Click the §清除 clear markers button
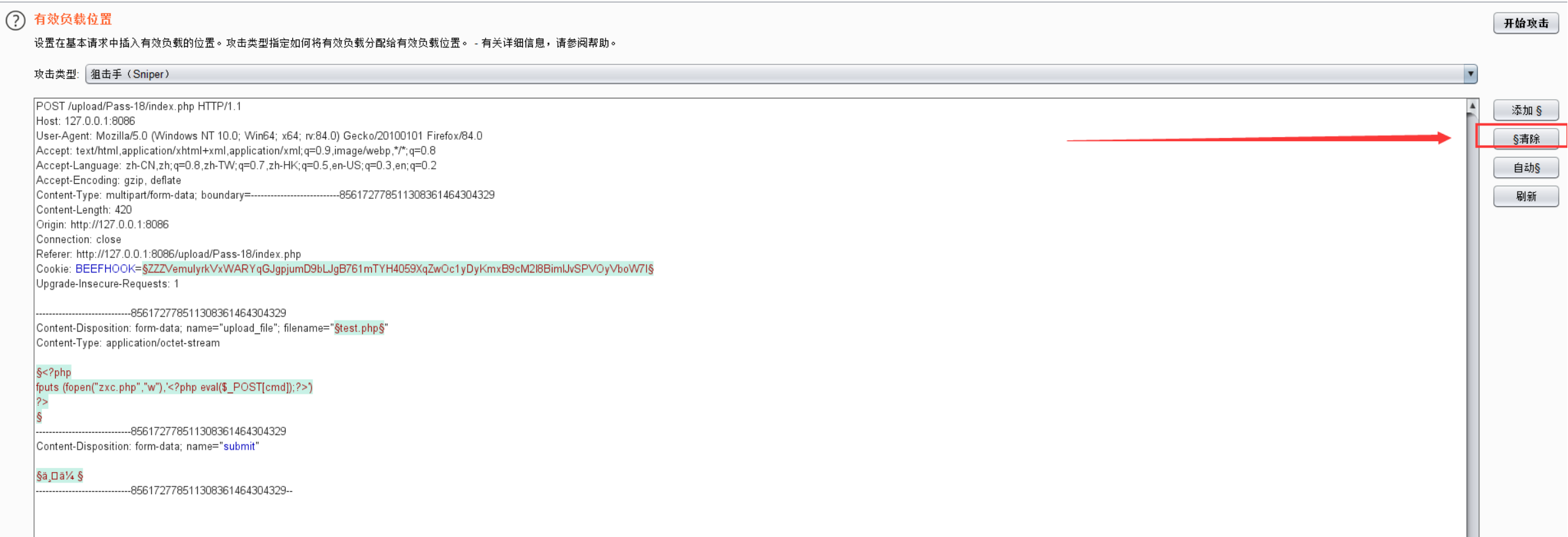The image size is (1568, 537). point(1526,139)
